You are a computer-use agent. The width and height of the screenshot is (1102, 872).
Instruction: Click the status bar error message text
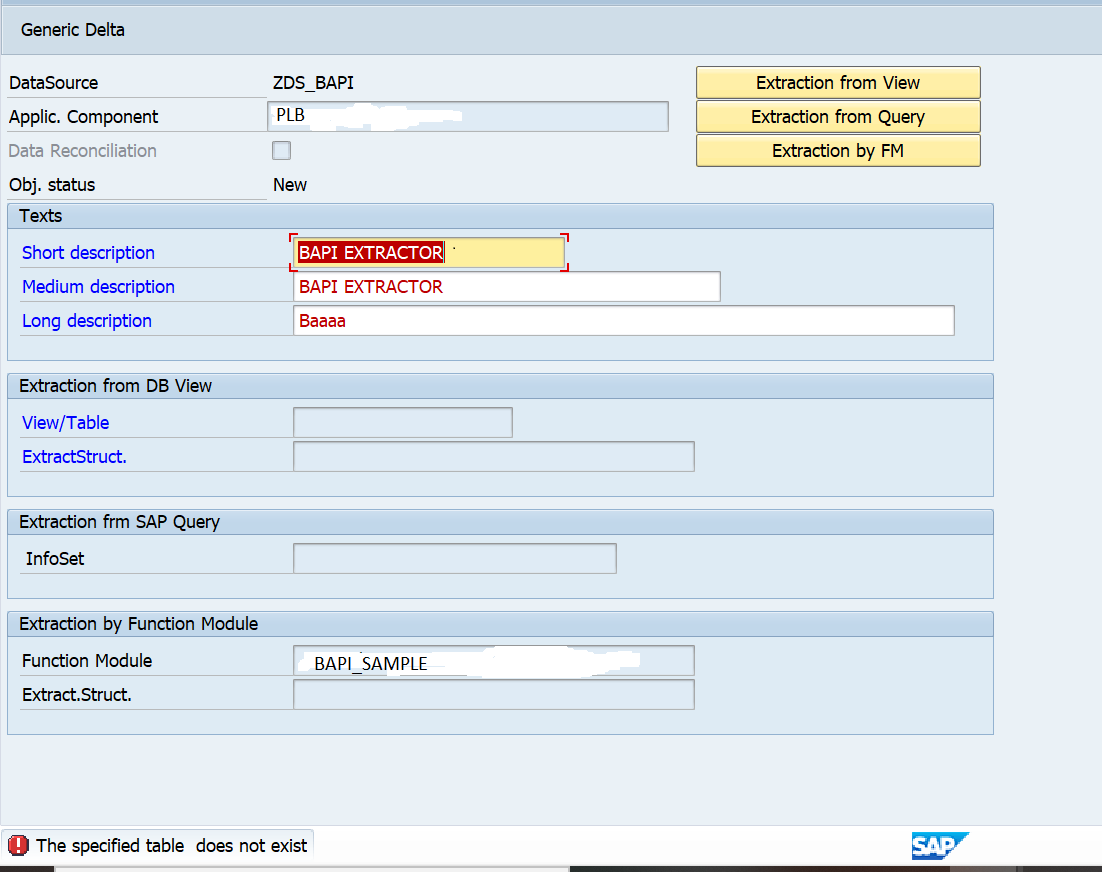[171, 845]
